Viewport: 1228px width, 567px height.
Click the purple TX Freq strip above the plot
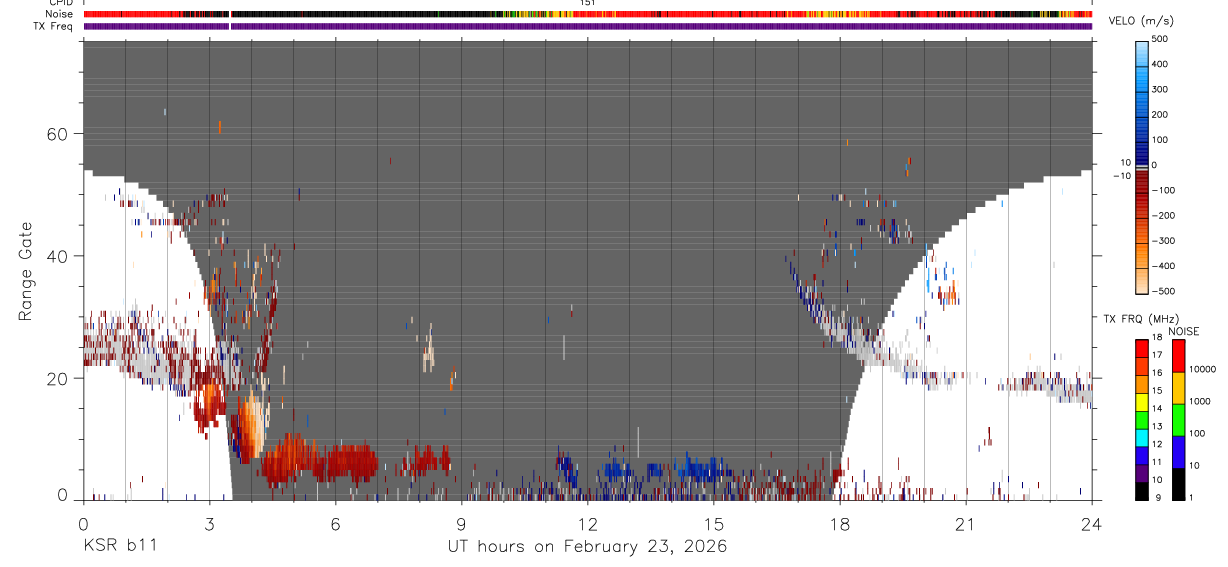click(588, 26)
